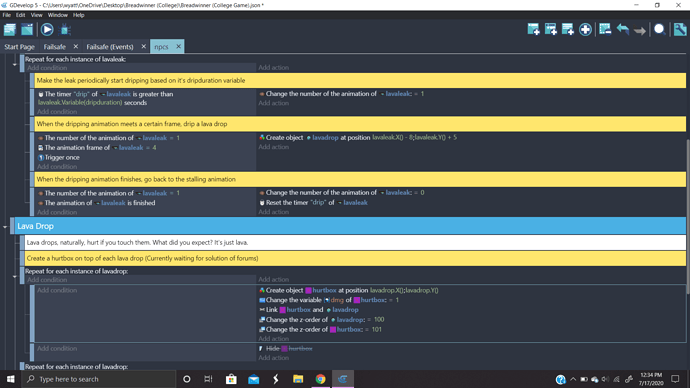Open the File menu
The width and height of the screenshot is (690, 388).
tap(7, 15)
